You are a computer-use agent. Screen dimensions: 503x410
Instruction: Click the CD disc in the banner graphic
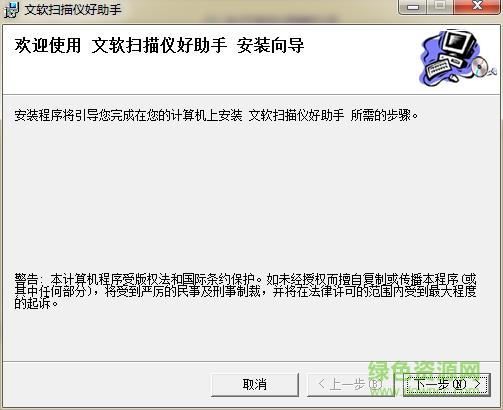pyautogui.click(x=480, y=66)
